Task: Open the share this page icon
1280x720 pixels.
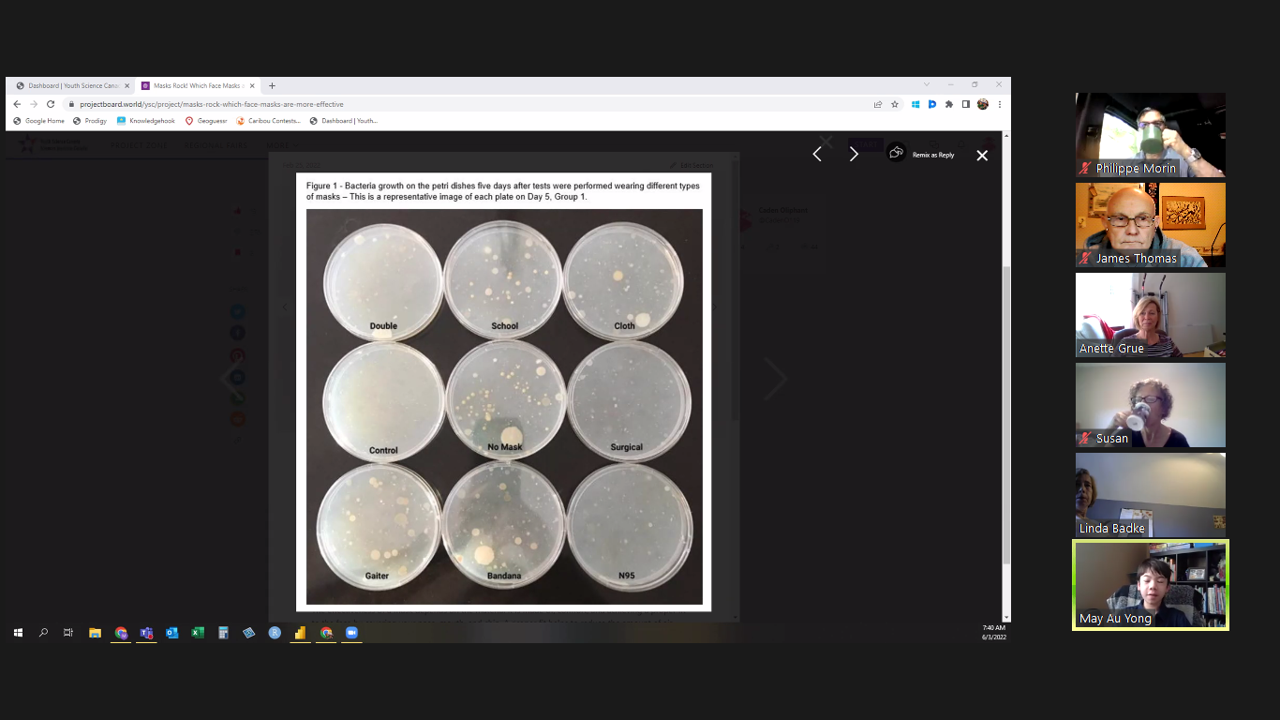Action: pos(878,104)
